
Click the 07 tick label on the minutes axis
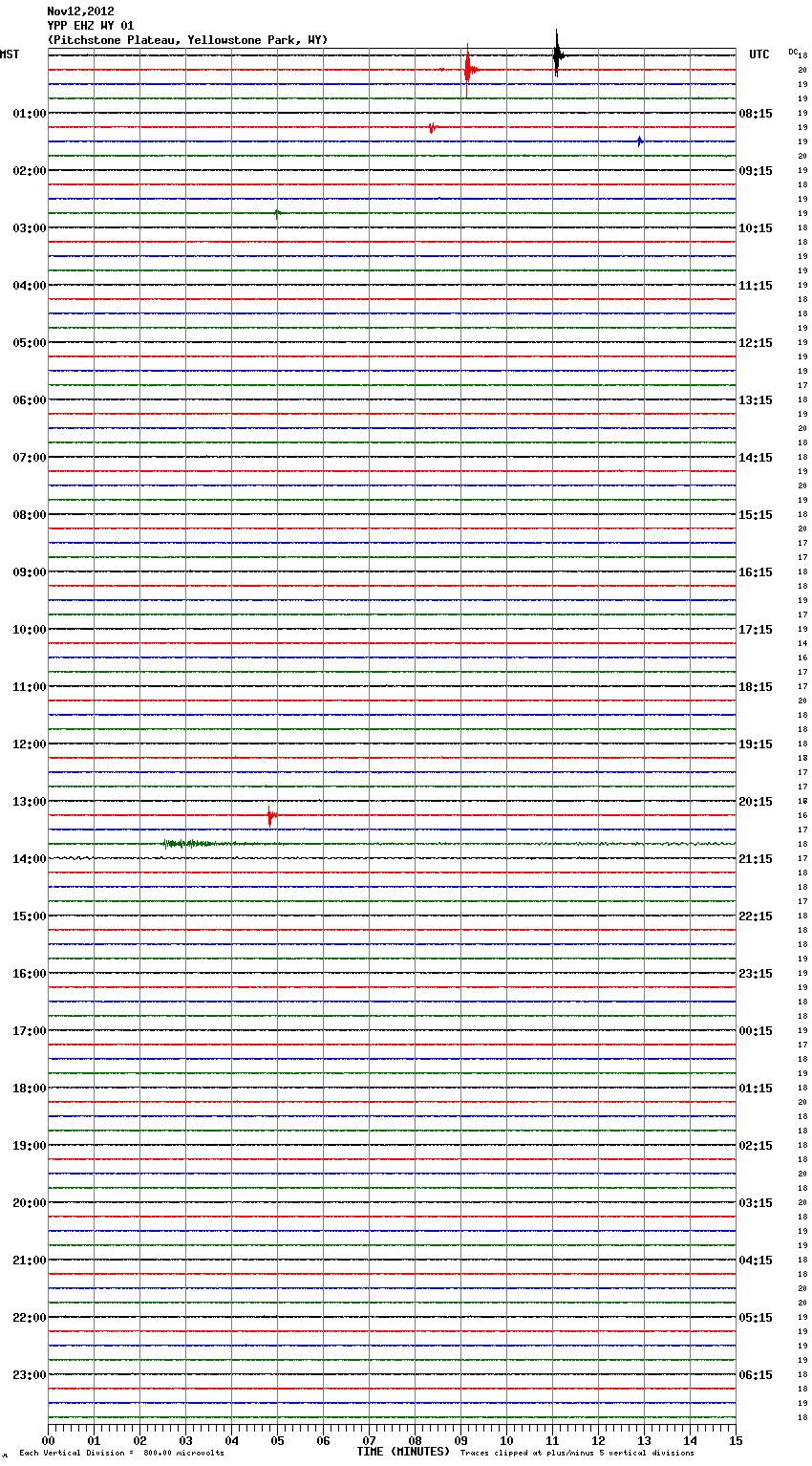click(369, 1441)
